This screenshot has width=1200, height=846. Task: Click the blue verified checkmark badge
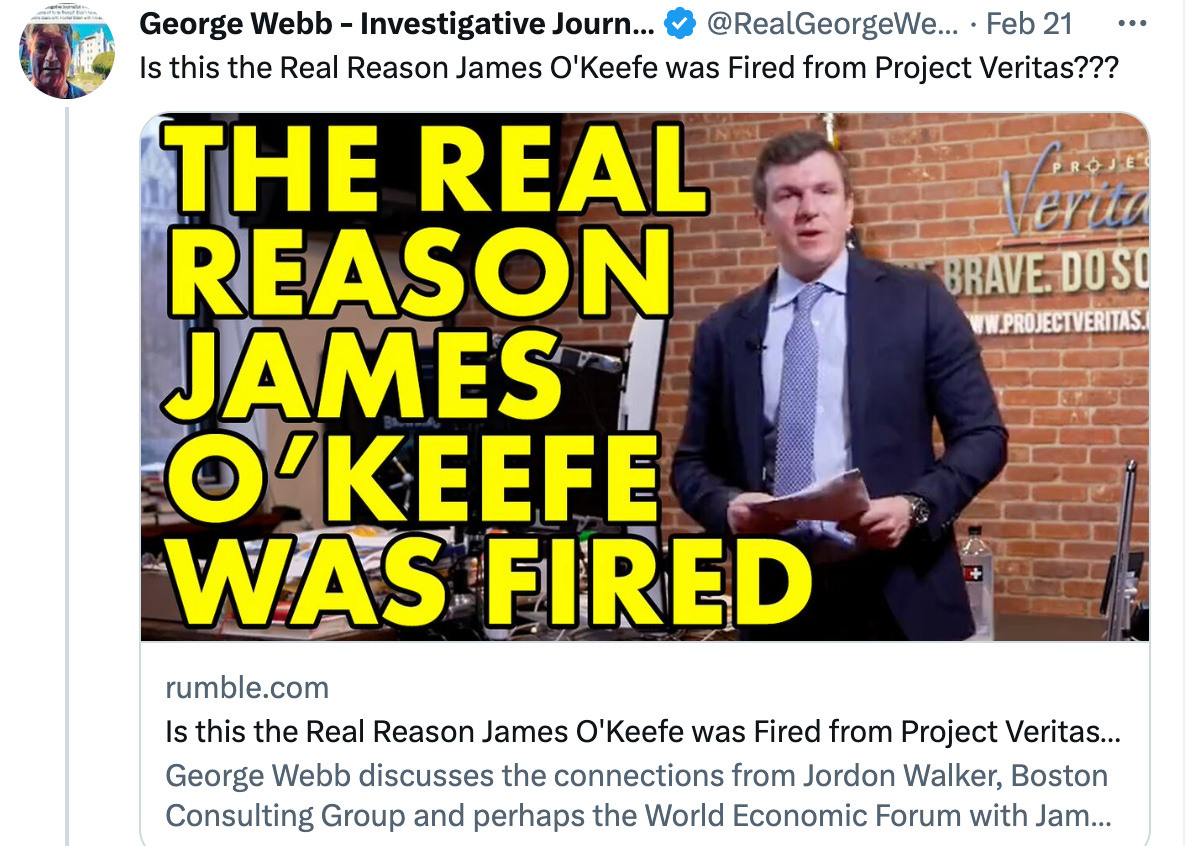(681, 24)
